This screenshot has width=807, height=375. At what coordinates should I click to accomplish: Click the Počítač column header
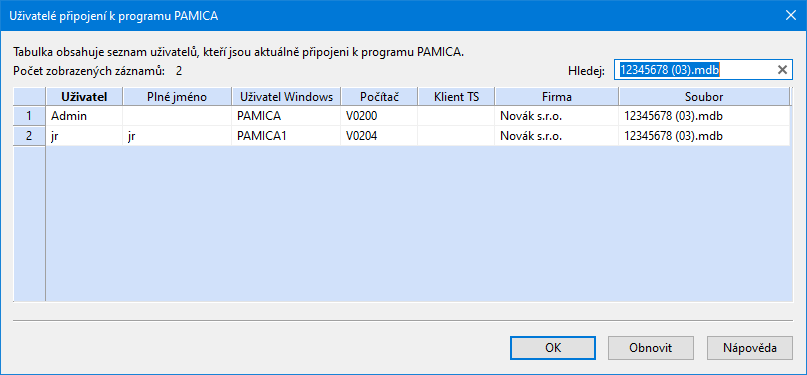[x=379, y=96]
